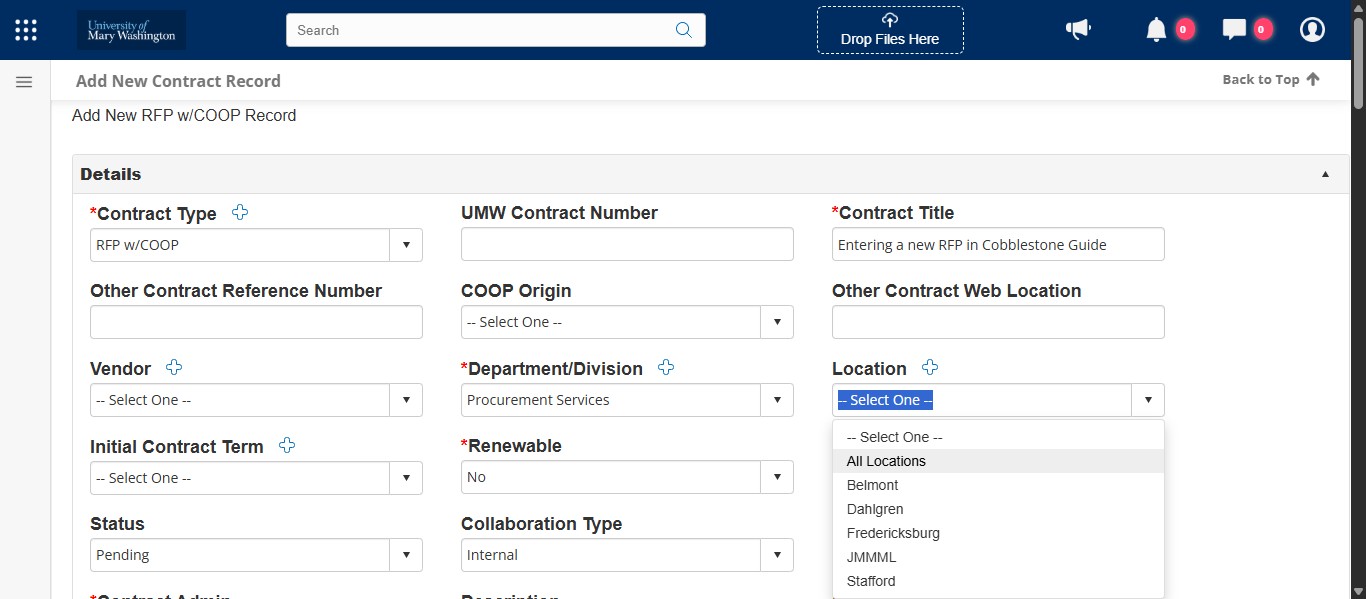This screenshot has width=1366, height=599.
Task: Open the COOP Origin dropdown
Action: coord(778,321)
